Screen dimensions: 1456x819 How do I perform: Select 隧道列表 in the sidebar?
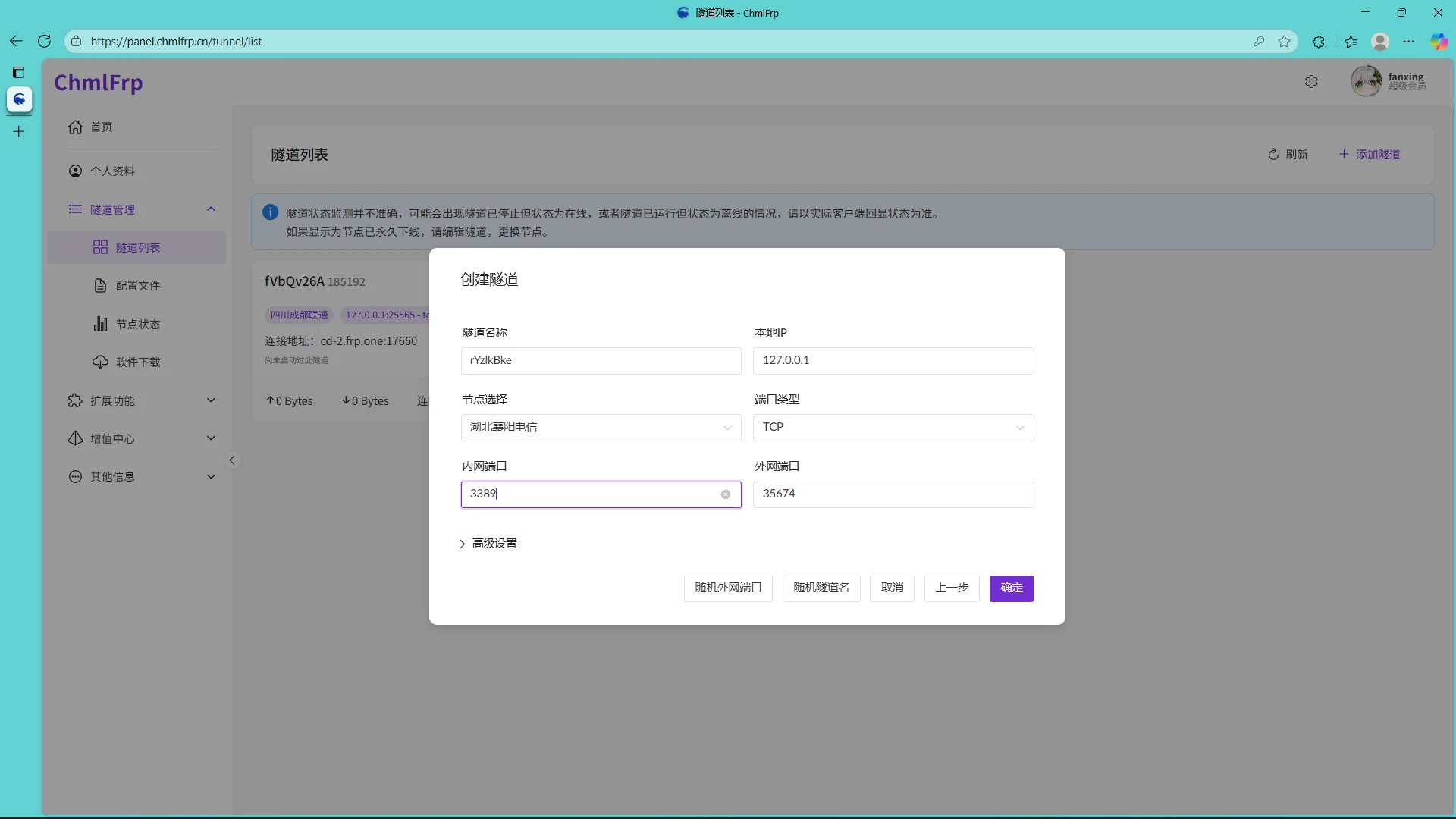[137, 246]
